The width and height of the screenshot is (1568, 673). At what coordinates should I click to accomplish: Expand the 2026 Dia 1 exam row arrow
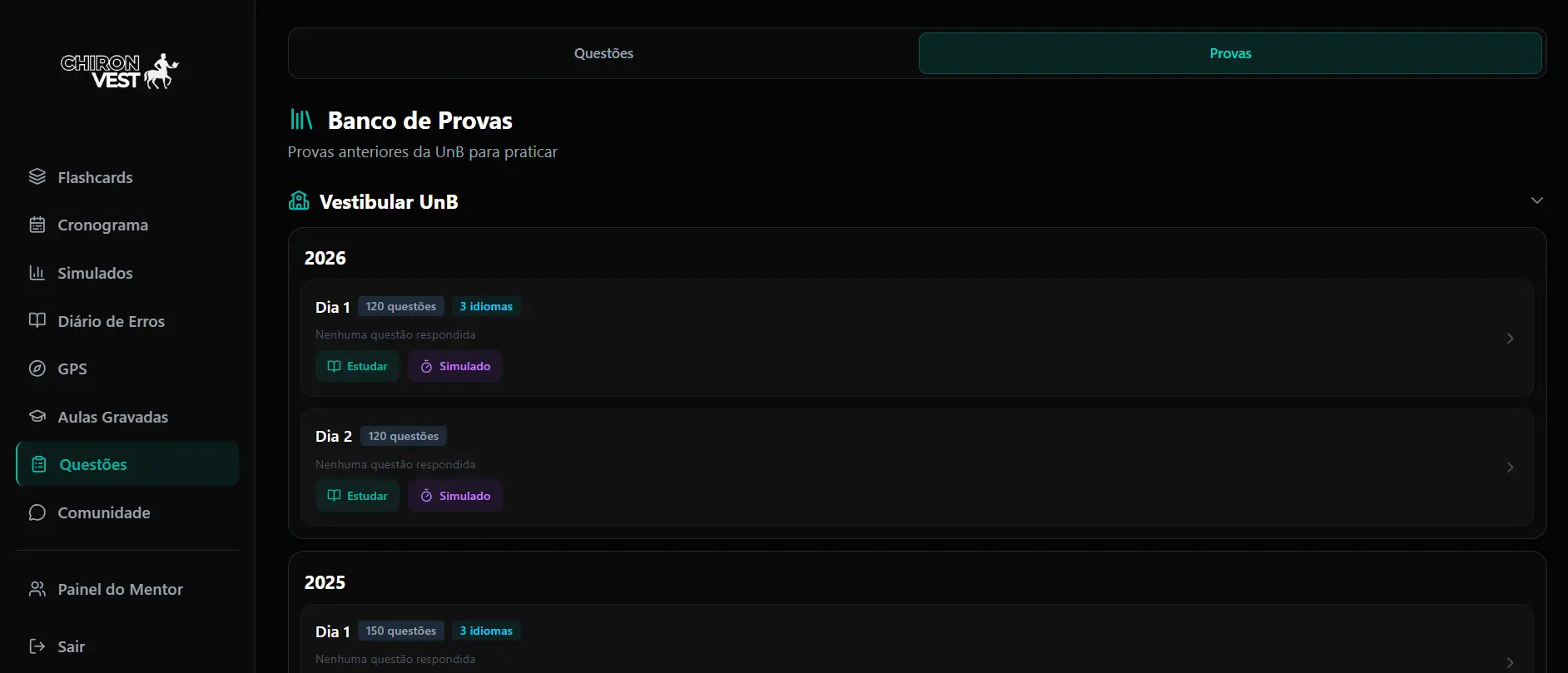point(1510,339)
